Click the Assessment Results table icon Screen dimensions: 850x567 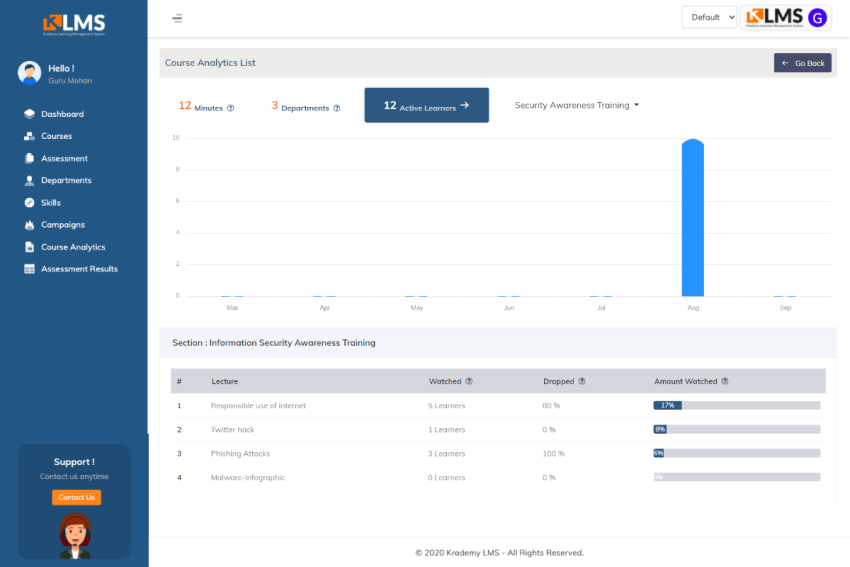(x=29, y=269)
